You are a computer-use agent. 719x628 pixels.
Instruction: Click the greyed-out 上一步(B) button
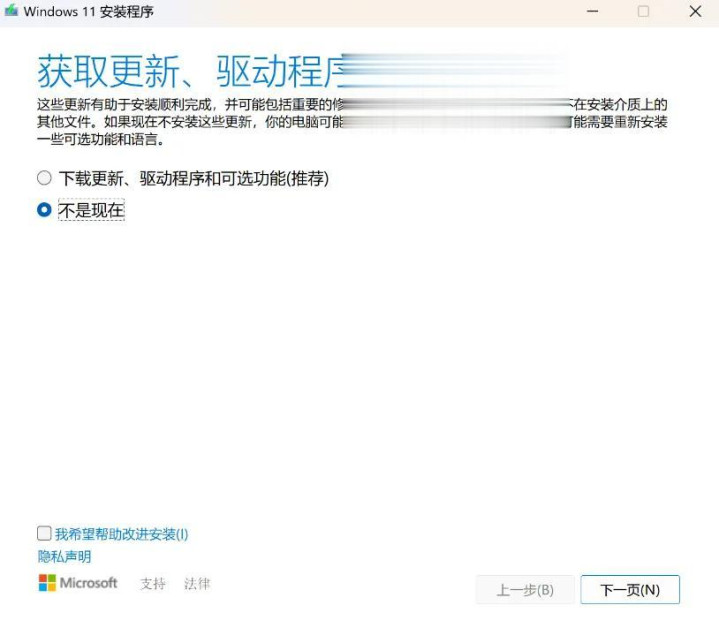tap(525, 589)
